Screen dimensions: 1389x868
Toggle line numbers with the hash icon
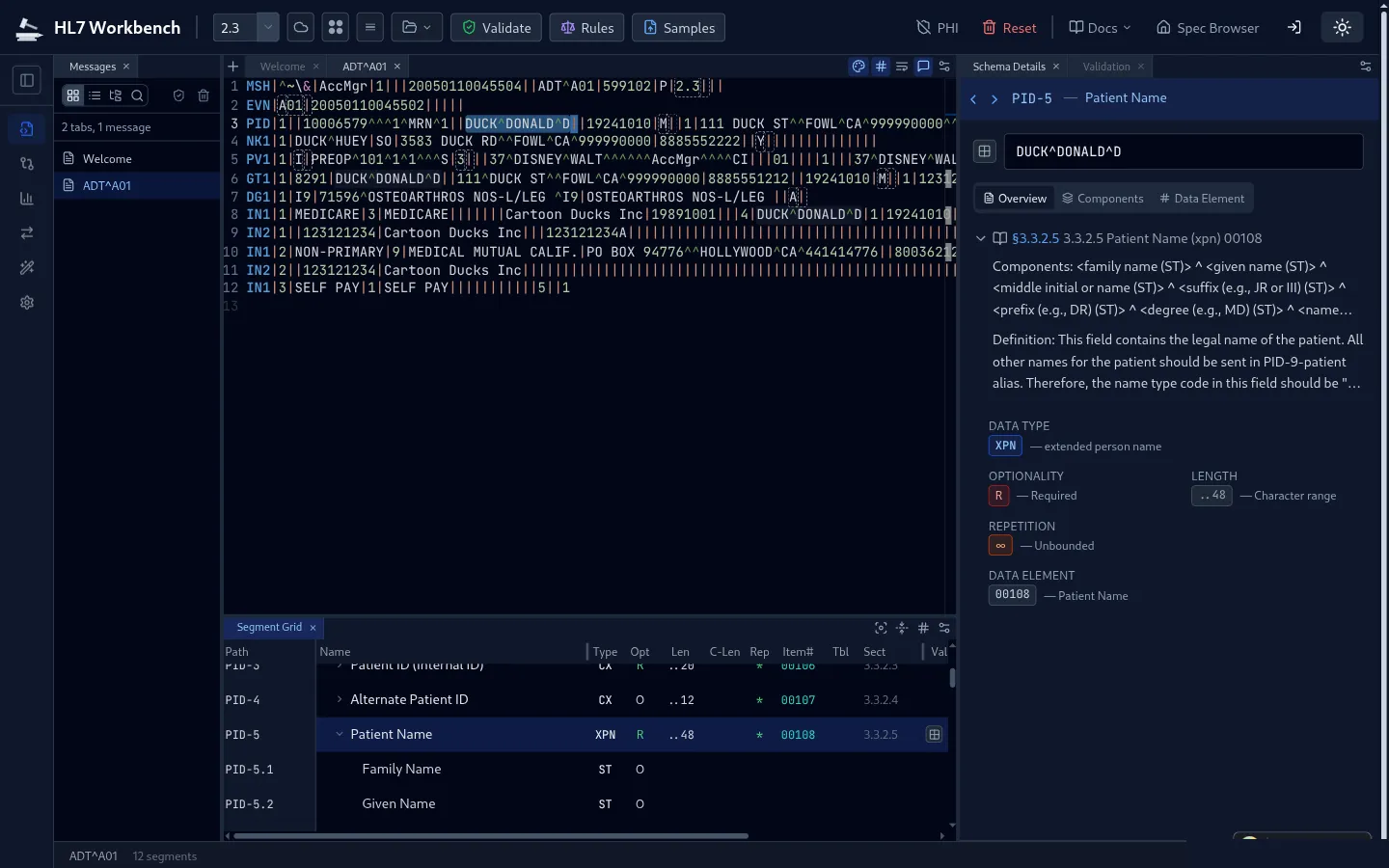click(x=881, y=67)
